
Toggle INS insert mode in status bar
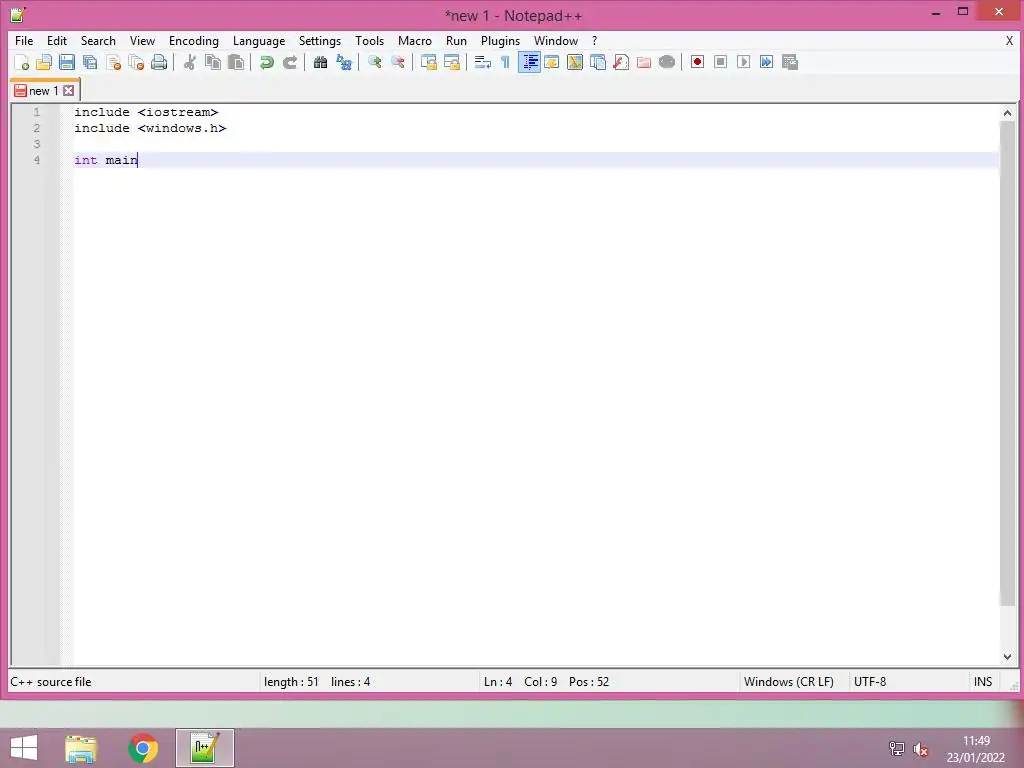[983, 682]
